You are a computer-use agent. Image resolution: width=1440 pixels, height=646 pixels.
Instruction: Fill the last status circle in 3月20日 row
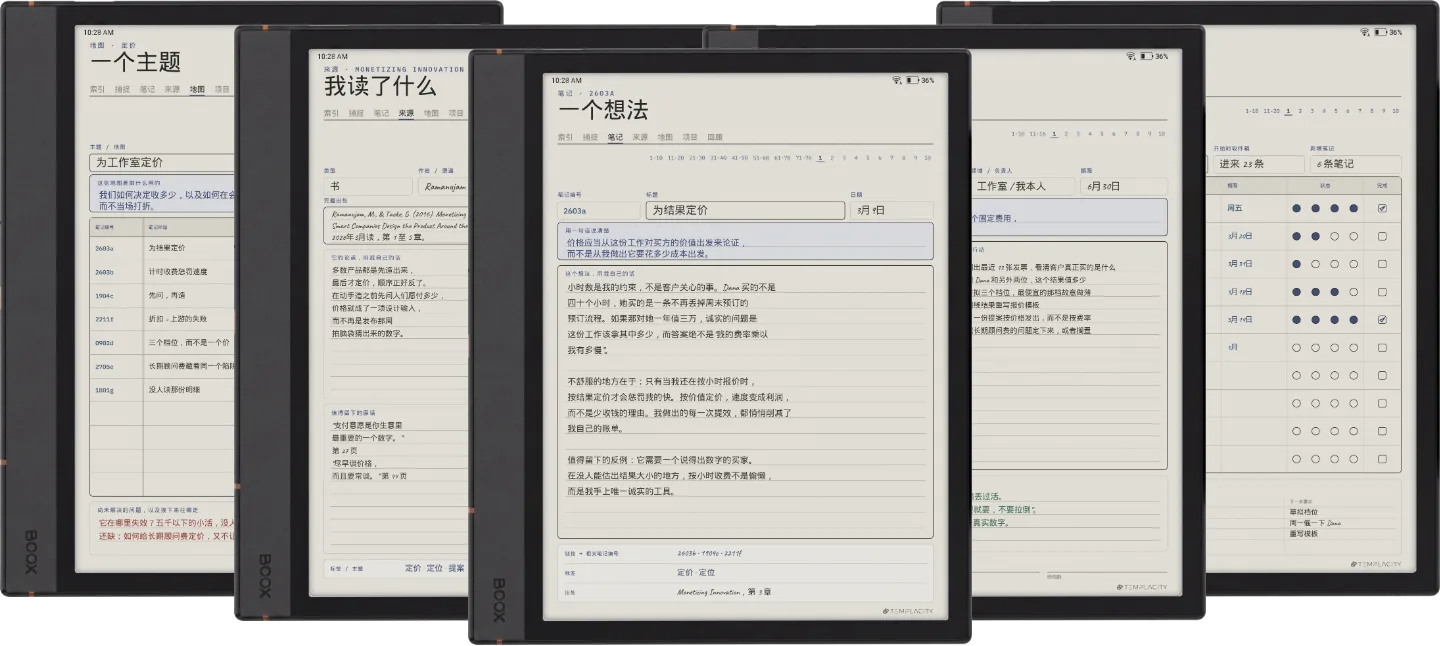tap(1354, 236)
